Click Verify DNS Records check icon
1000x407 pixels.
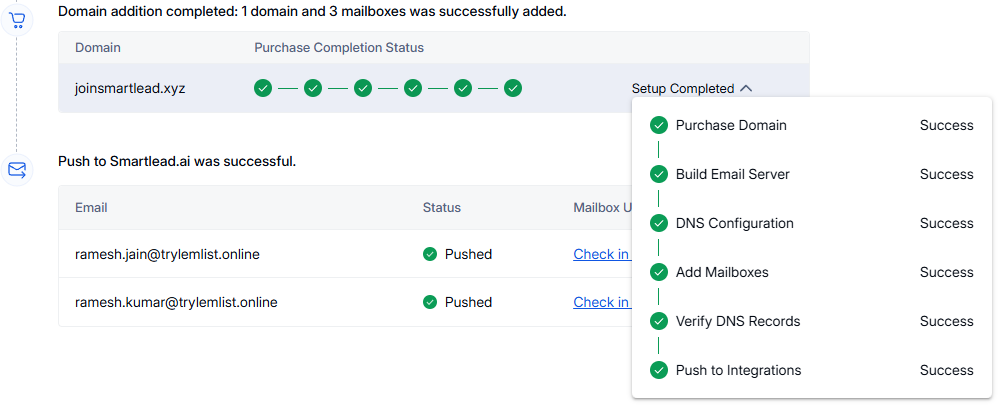coord(658,321)
